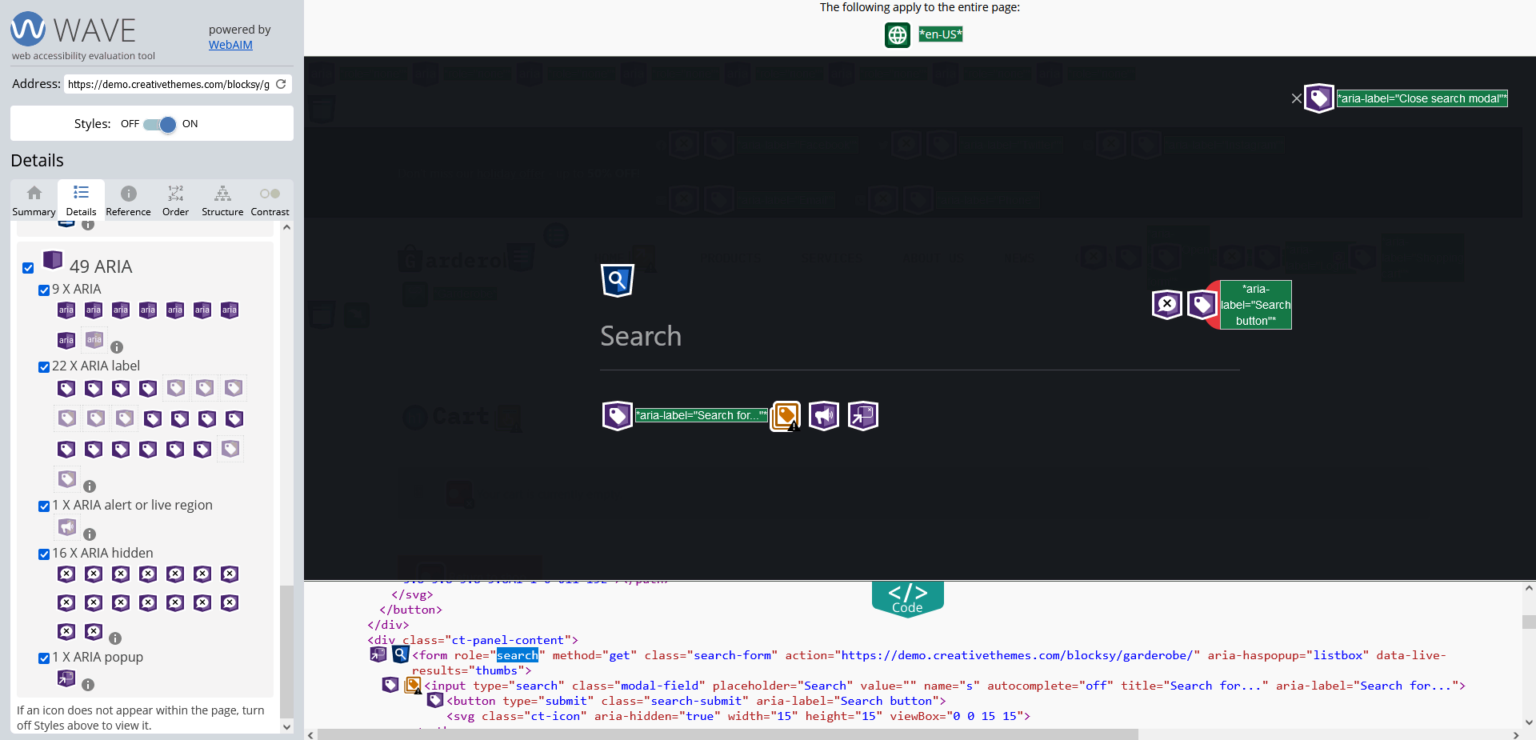Uncheck the 16 X ARIA hidden checkbox
The image size is (1536, 740).
44,554
